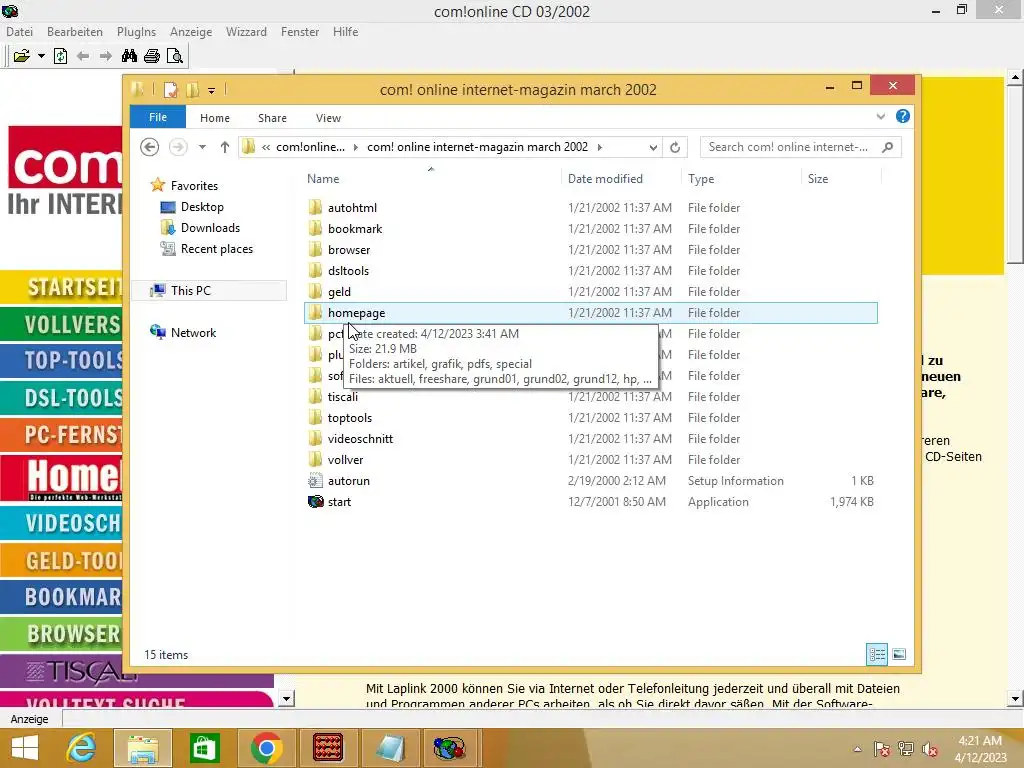Open the Bearbeiten menu

click(x=74, y=32)
